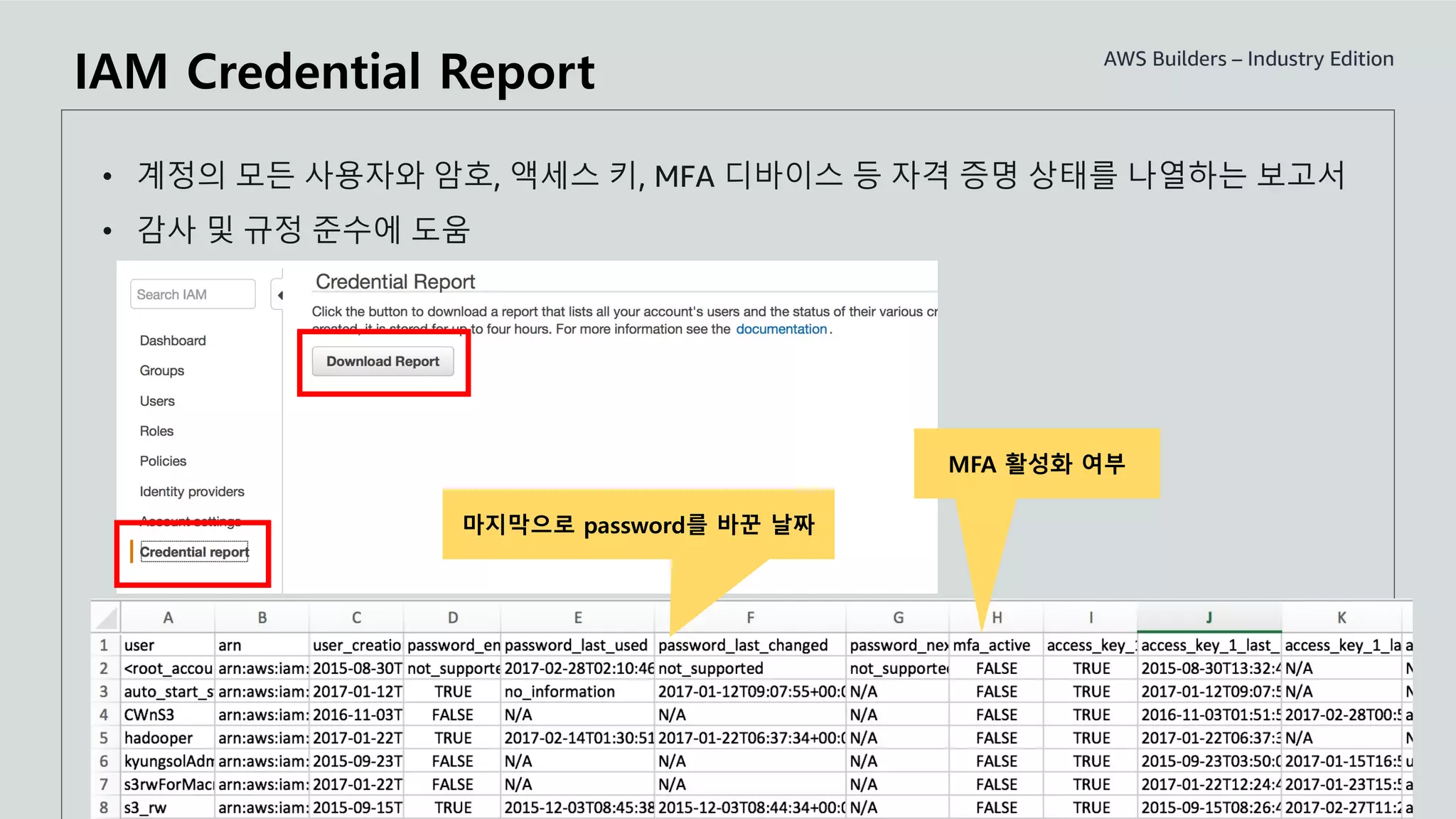Click the 'password_en' header cell

(x=453, y=645)
